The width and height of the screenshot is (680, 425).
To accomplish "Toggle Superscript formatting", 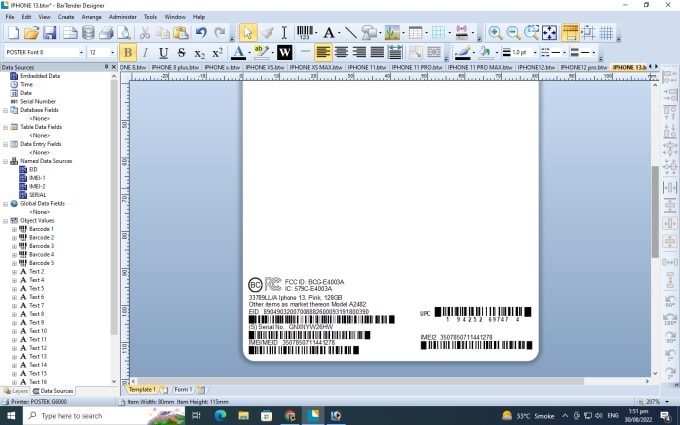I will click(x=217, y=52).
